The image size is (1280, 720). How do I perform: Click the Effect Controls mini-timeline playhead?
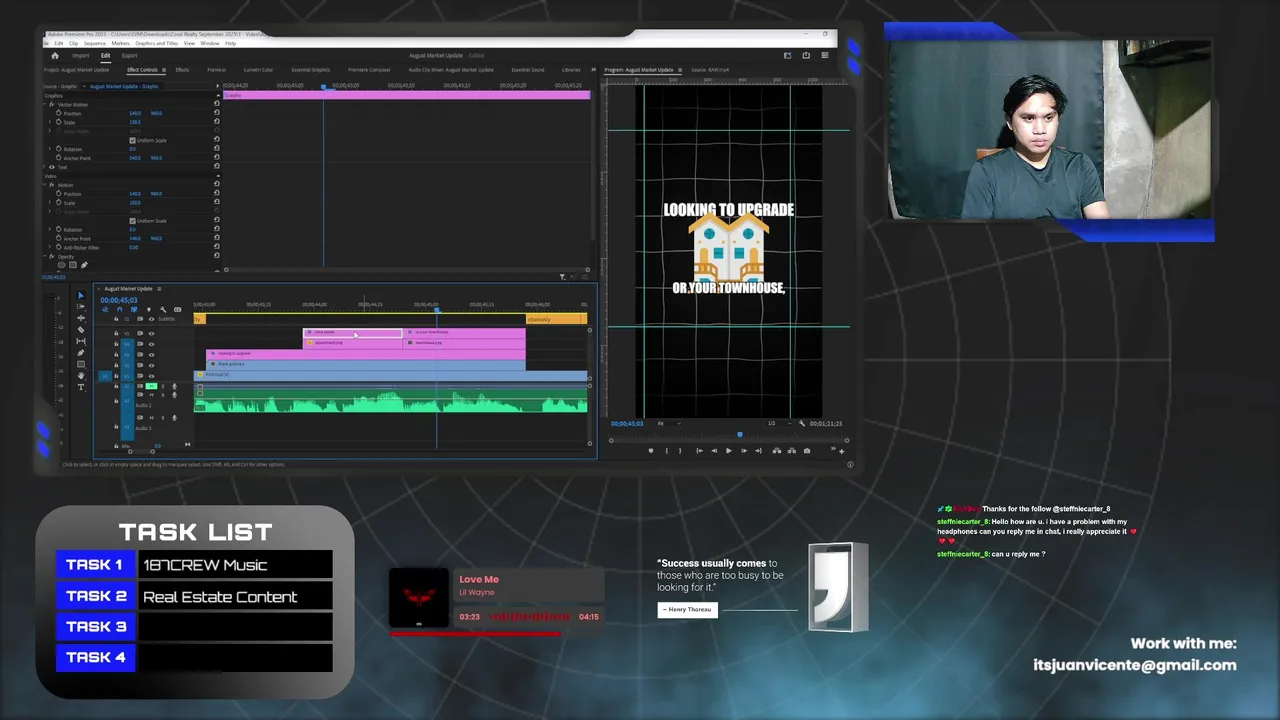pyautogui.click(x=323, y=86)
